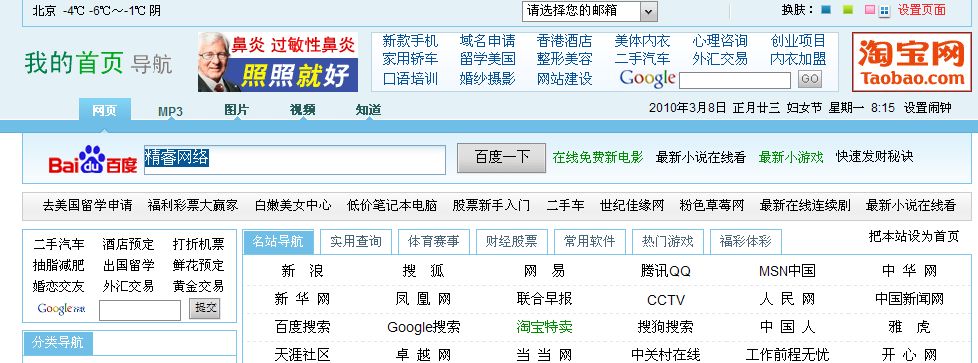978x363 pixels.
Task: Open the 去美国留学申请 link
Action: coord(87,205)
